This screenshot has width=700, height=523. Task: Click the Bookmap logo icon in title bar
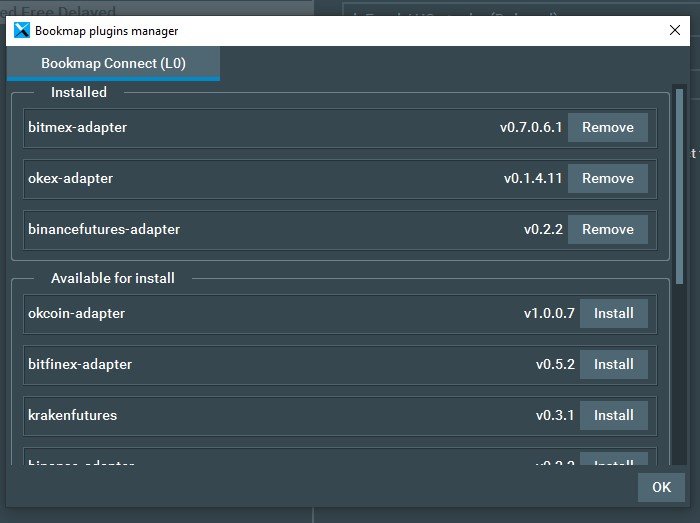click(21, 30)
